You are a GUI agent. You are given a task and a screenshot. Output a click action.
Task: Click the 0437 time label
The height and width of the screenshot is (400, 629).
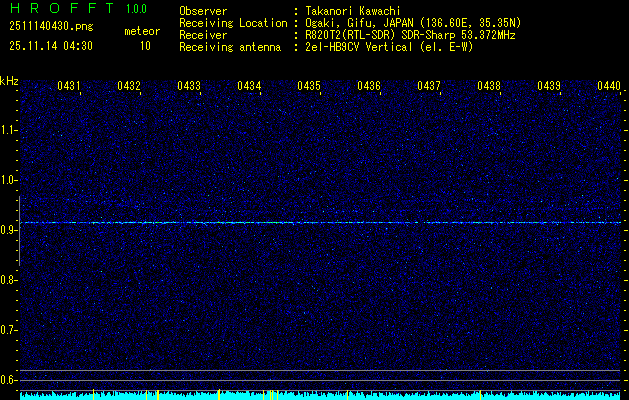(x=429, y=85)
